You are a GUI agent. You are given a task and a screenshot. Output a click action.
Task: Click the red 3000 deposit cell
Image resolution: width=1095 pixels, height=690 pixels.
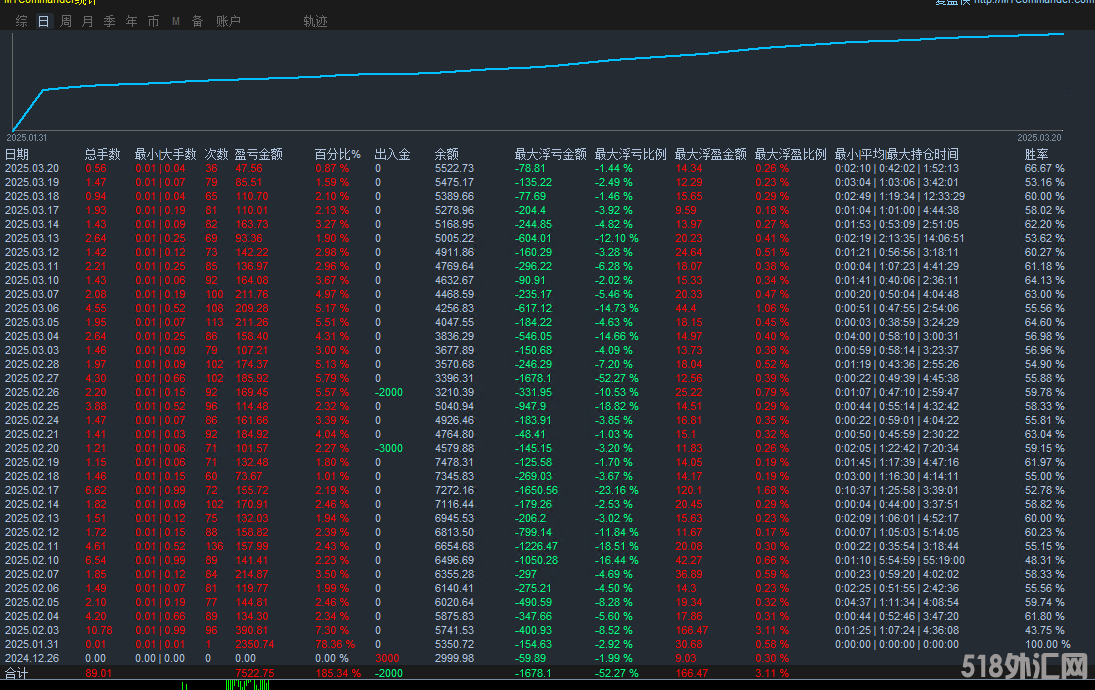[388, 658]
